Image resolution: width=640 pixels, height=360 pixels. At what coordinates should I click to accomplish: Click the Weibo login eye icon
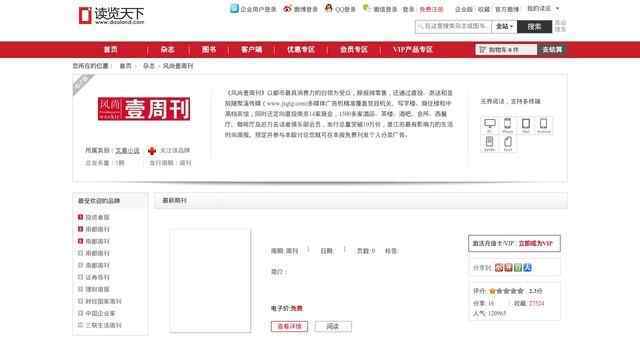[x=287, y=9]
